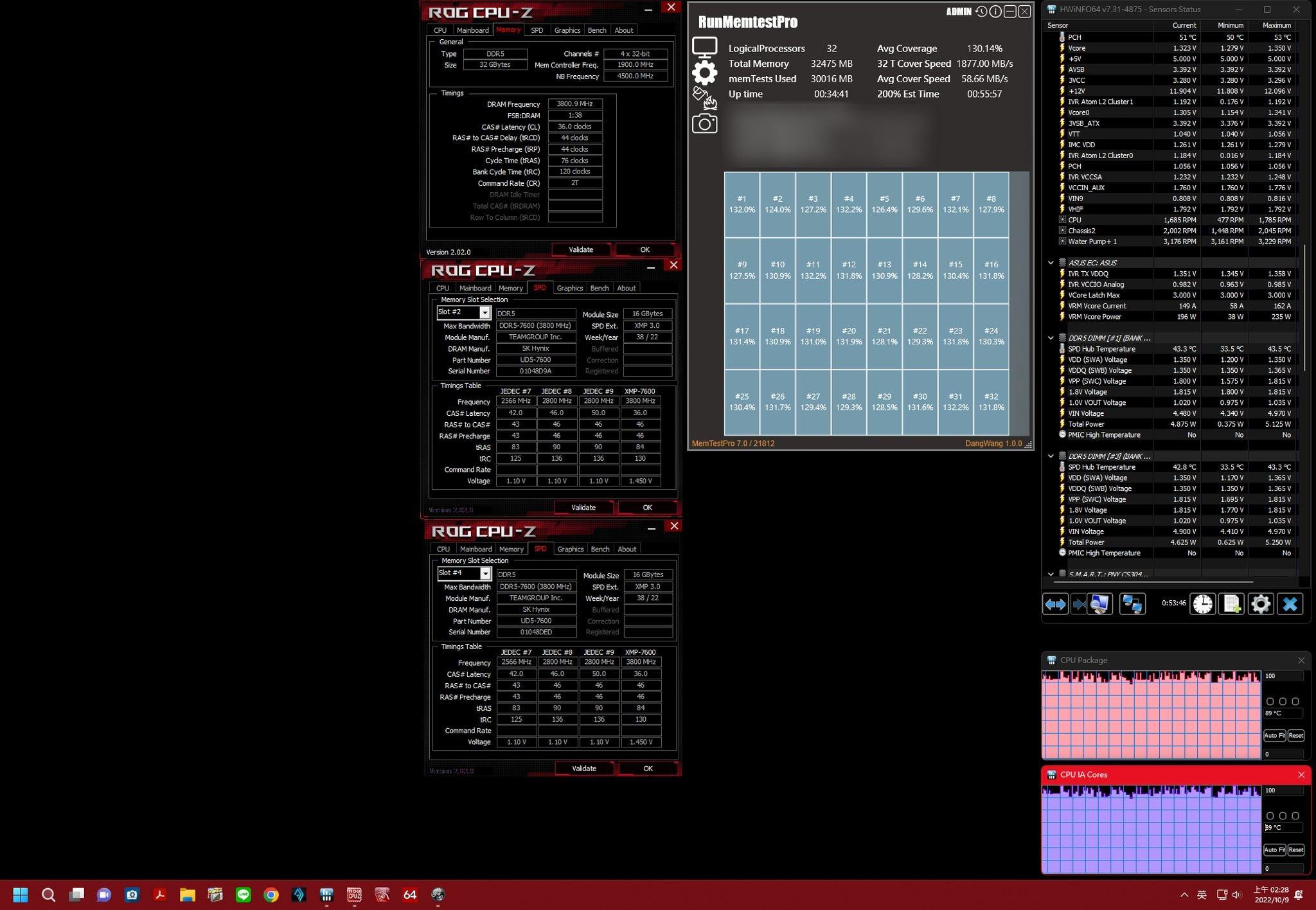
Task: Switch to CPU tab in top CPU-Z window
Action: click(x=440, y=30)
